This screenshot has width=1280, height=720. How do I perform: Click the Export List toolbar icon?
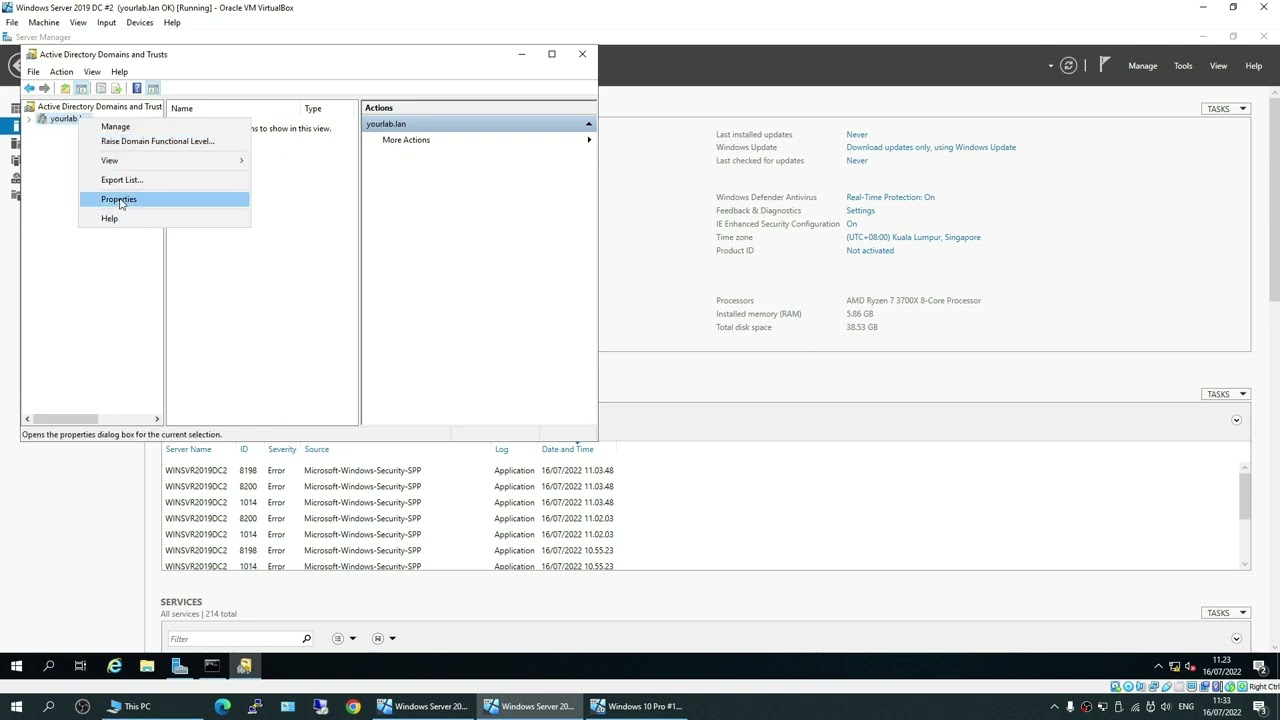[x=117, y=89]
